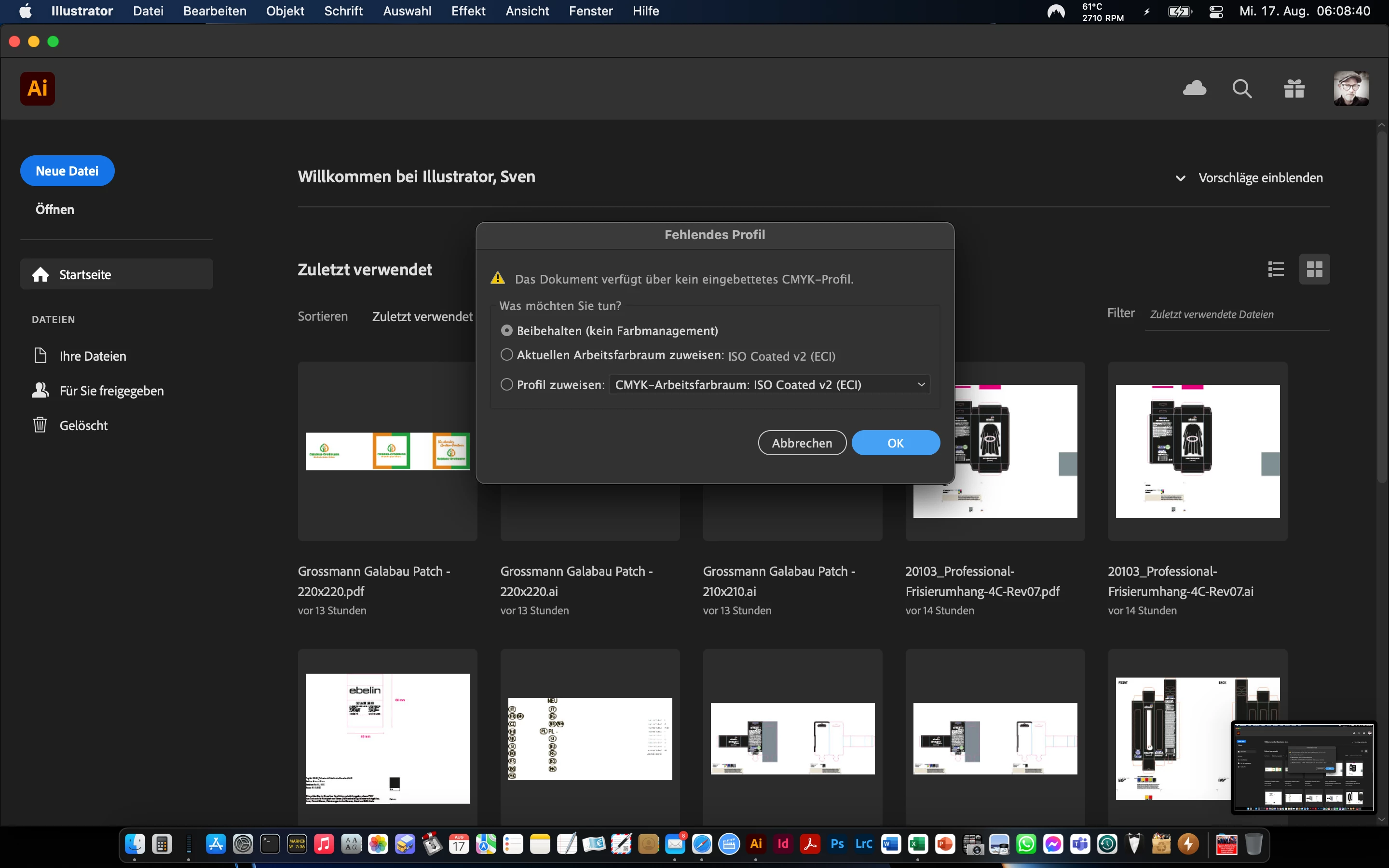Open the What's New gift icon

coord(1294,88)
